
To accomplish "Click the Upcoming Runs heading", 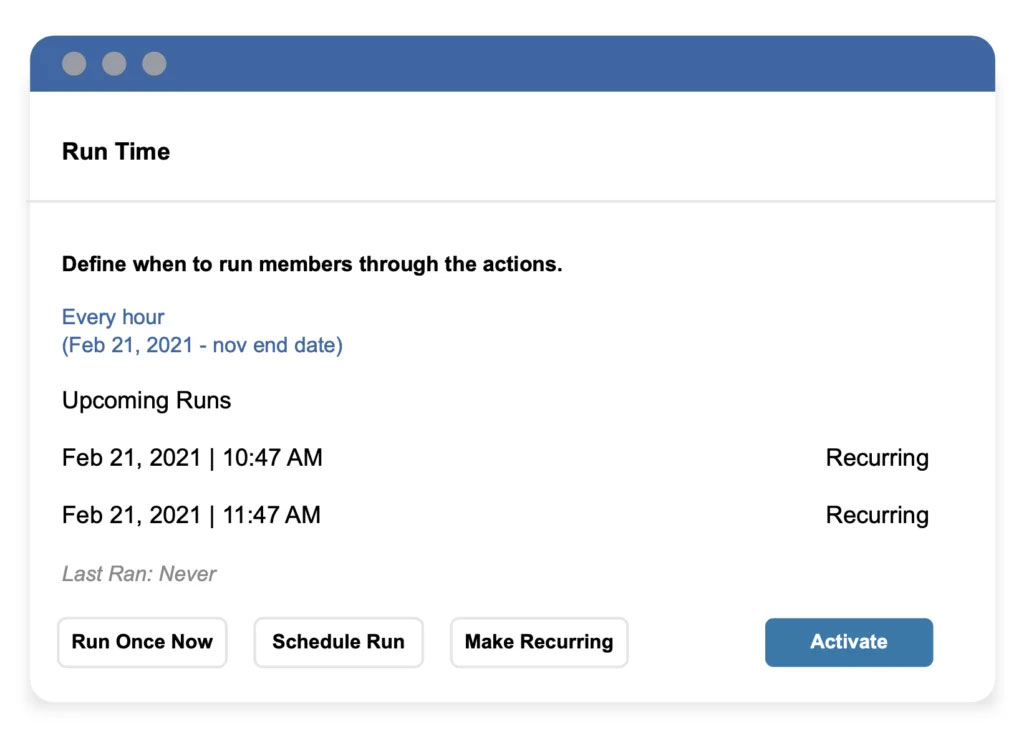I will 146,401.
